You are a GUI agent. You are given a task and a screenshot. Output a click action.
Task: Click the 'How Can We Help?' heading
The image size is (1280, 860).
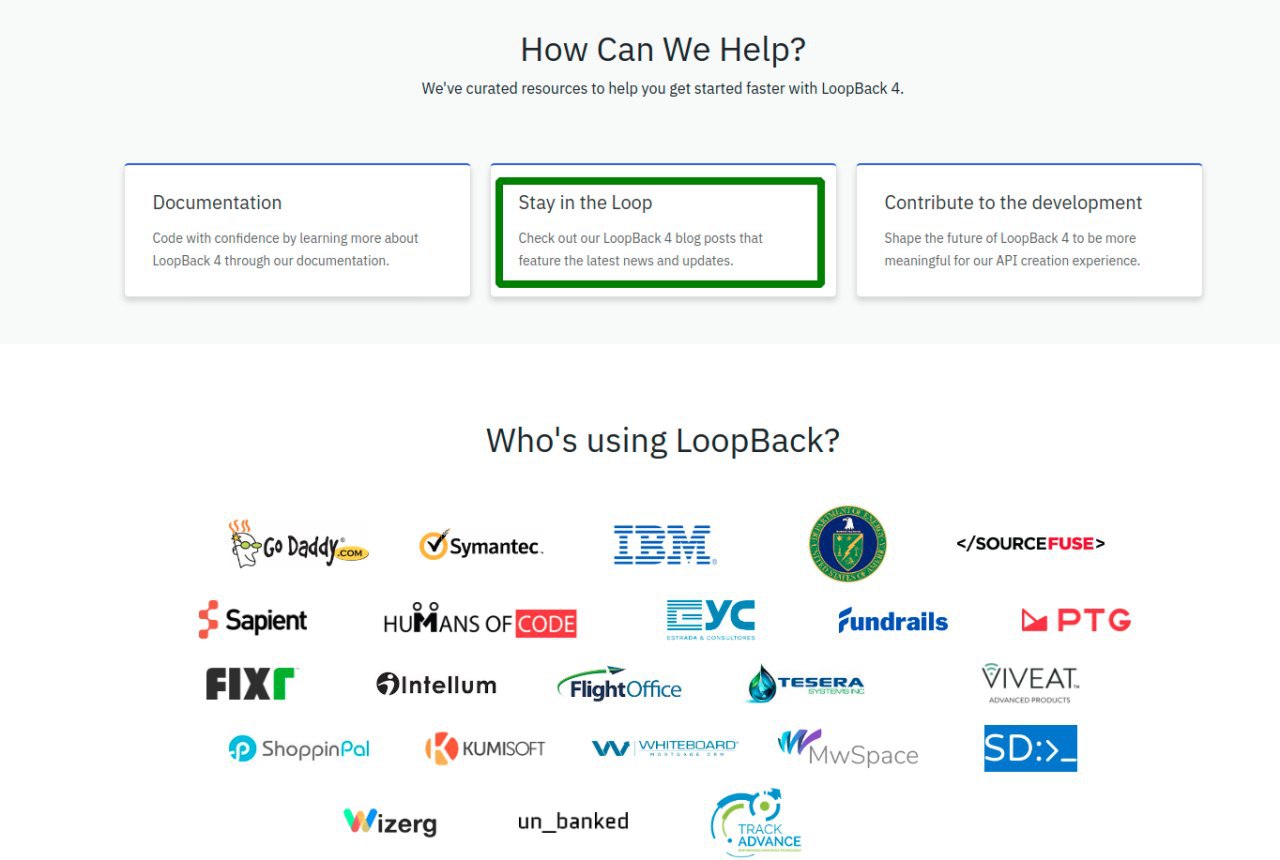[663, 49]
